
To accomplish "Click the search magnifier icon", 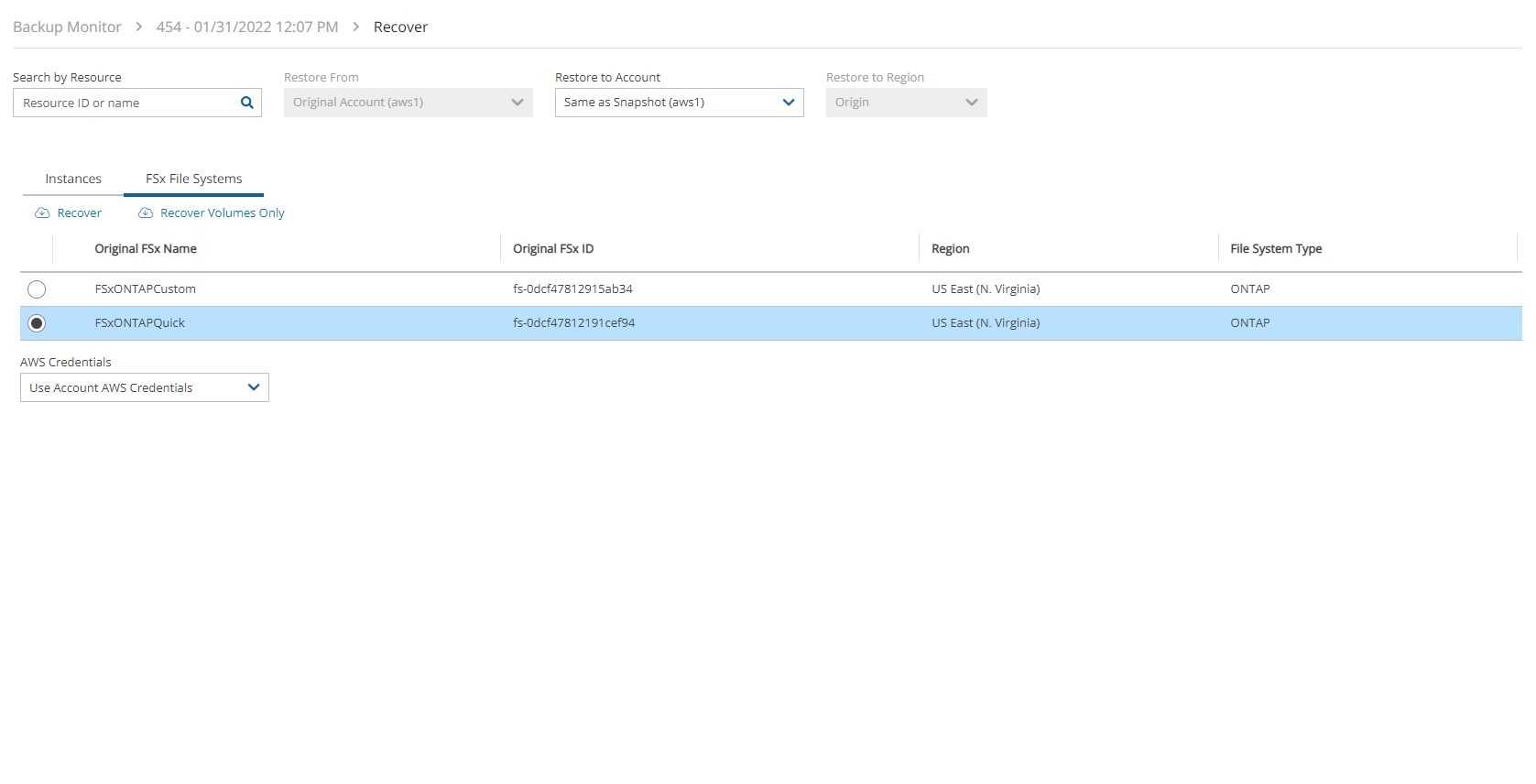I will coord(246,103).
